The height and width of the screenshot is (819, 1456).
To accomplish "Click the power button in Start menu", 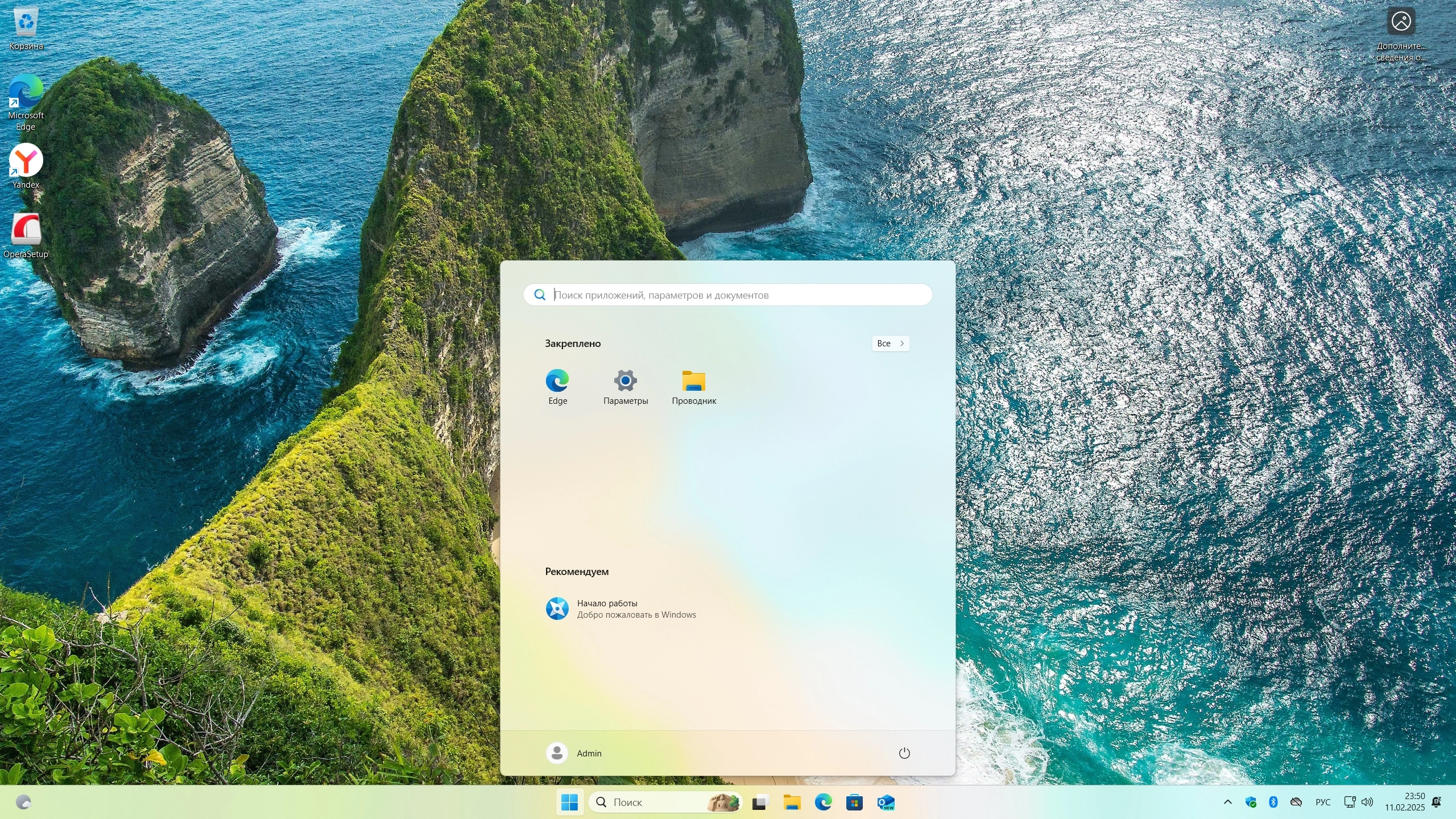I will click(x=904, y=753).
